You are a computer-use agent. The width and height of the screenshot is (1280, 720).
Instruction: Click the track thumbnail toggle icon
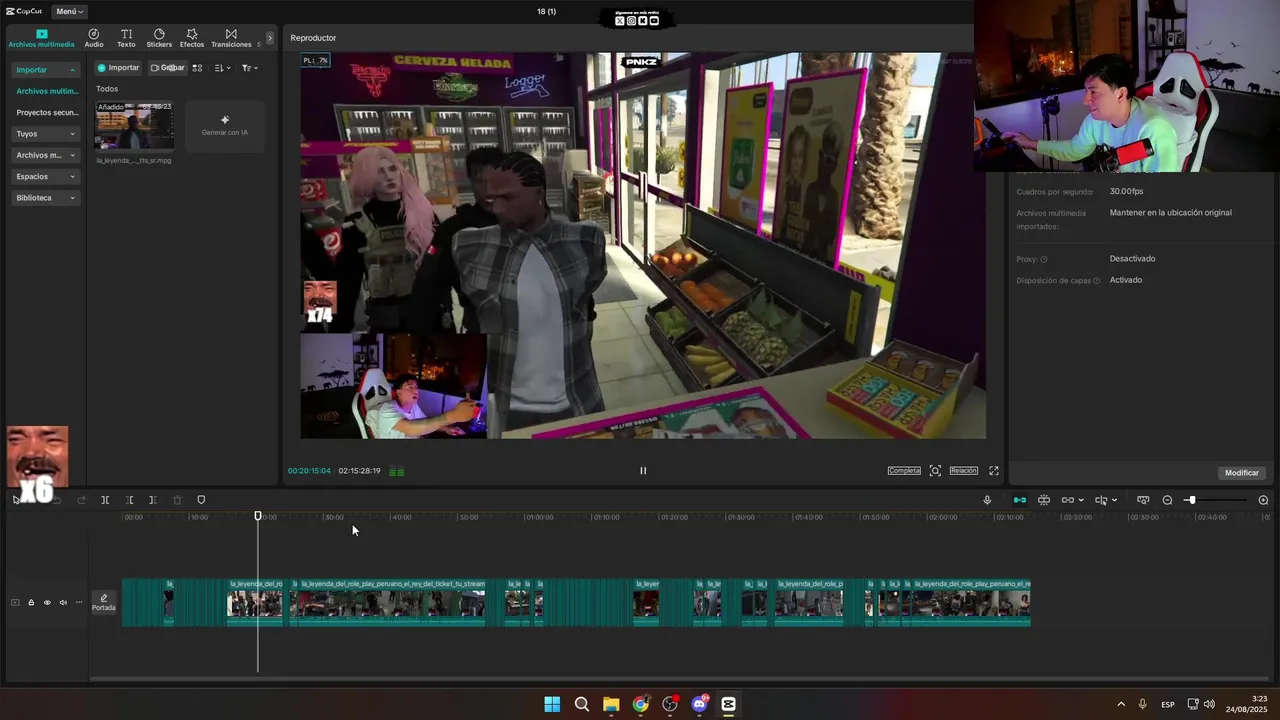[15, 603]
